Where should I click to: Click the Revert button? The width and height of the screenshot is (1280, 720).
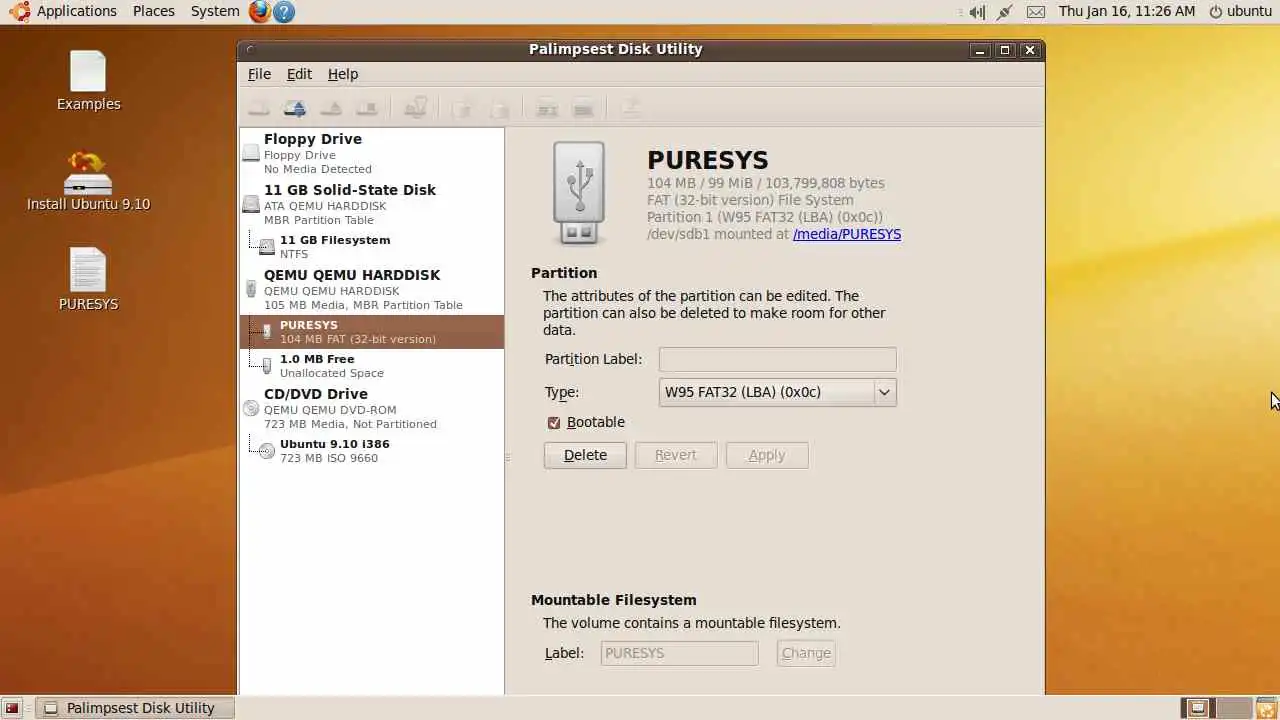point(676,455)
